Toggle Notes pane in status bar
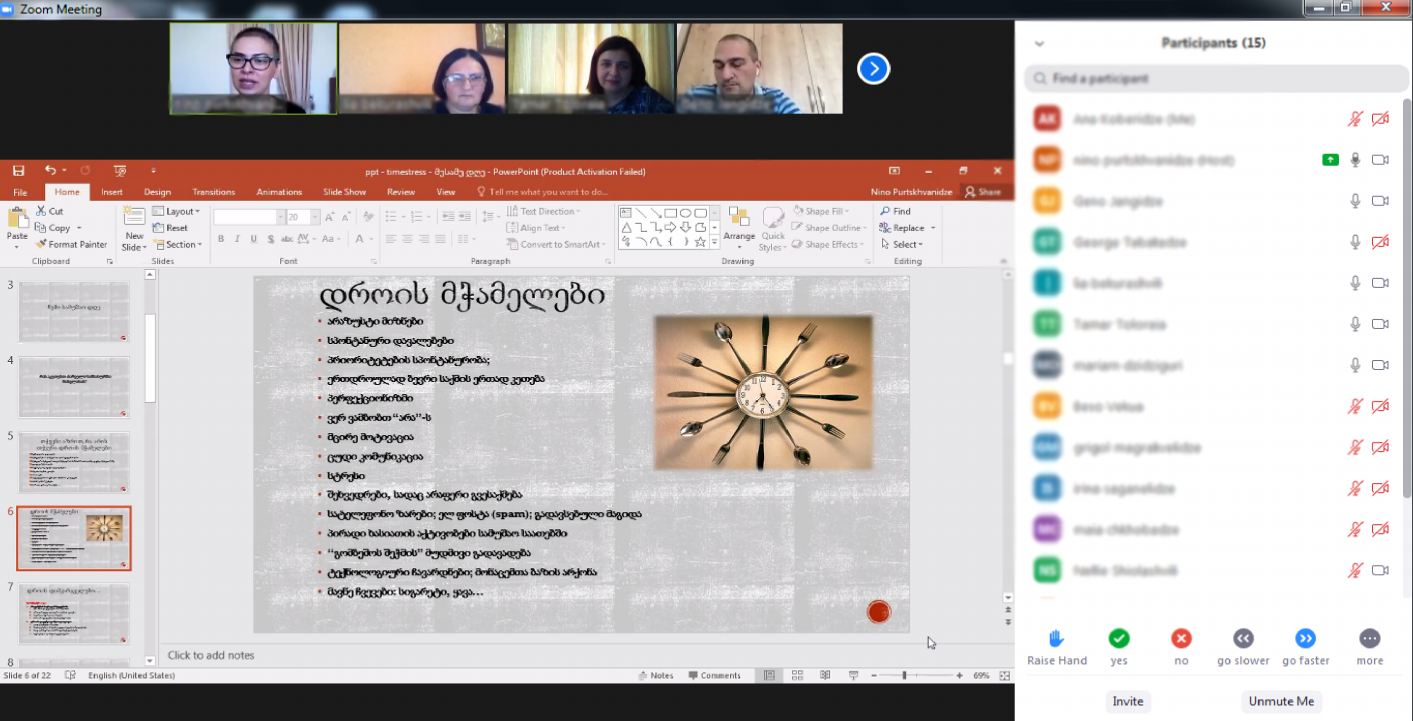The width and height of the screenshot is (1413, 721). (656, 676)
